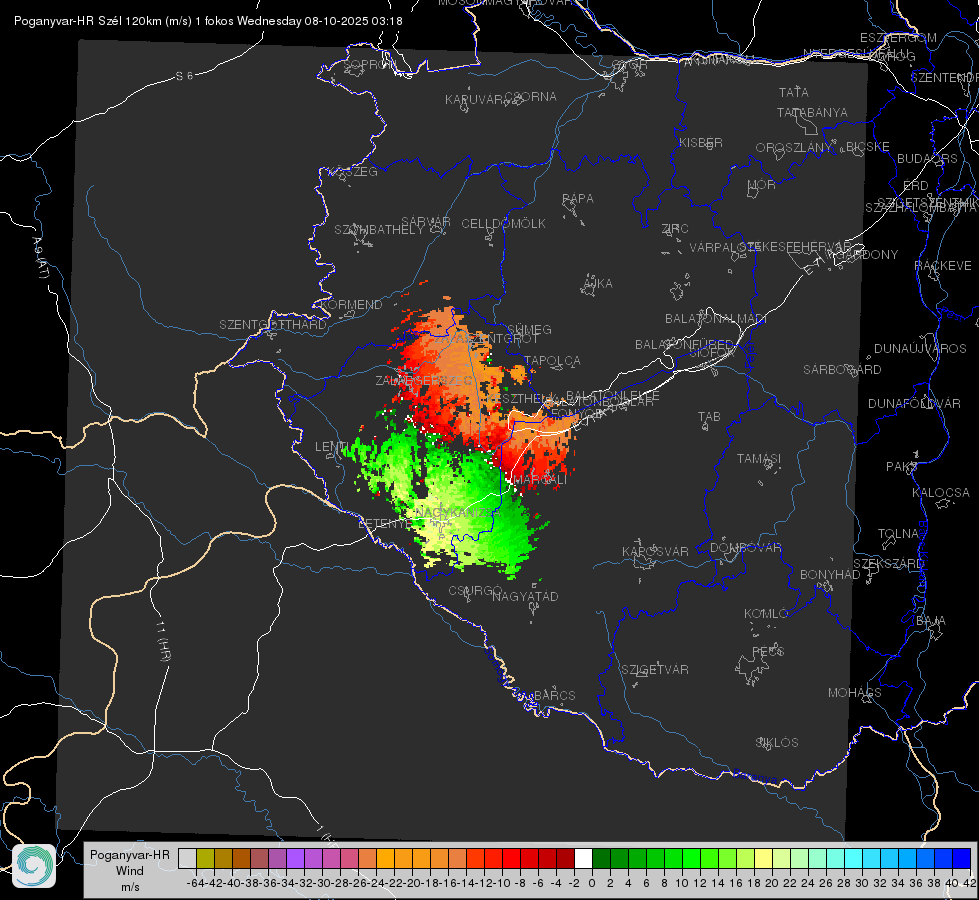The height and width of the screenshot is (900, 979).
Task: Click the SZIGETVÁR city label
Action: coord(655,669)
